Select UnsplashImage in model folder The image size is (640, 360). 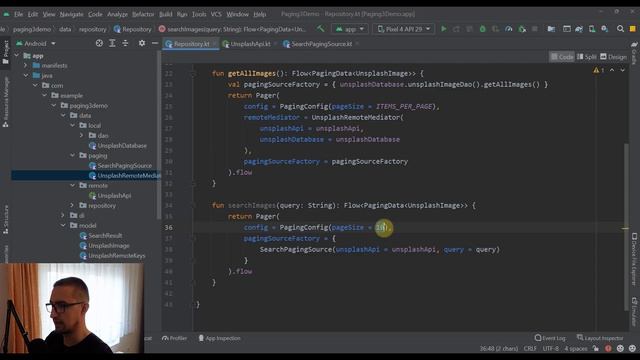(104, 246)
